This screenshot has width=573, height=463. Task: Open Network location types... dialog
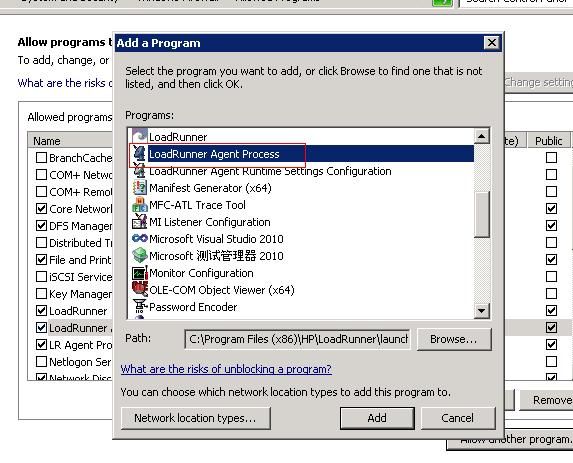[196, 418]
